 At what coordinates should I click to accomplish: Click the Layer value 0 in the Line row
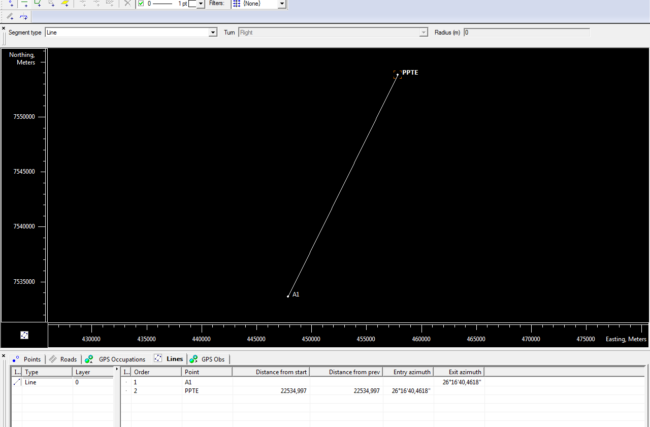pos(77,382)
